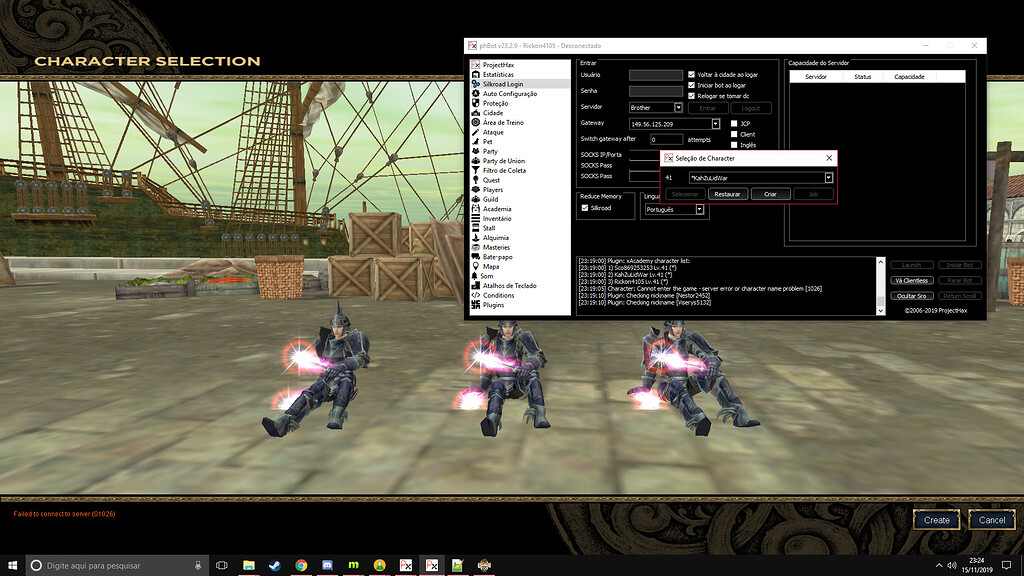
Task: Click the Vá Clientless button
Action: [x=912, y=280]
